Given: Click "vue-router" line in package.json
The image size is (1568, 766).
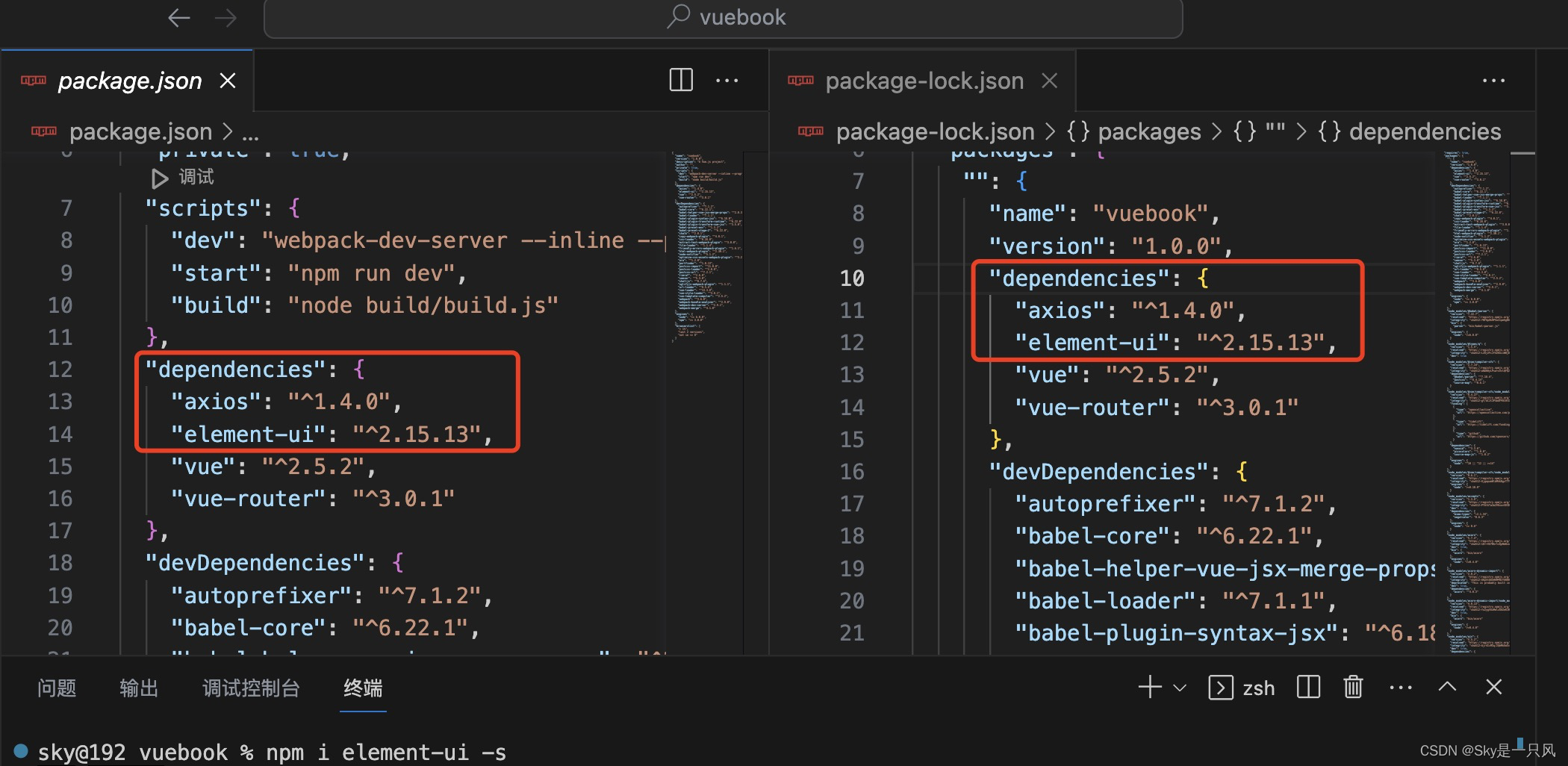Looking at the screenshot, I should point(312,499).
